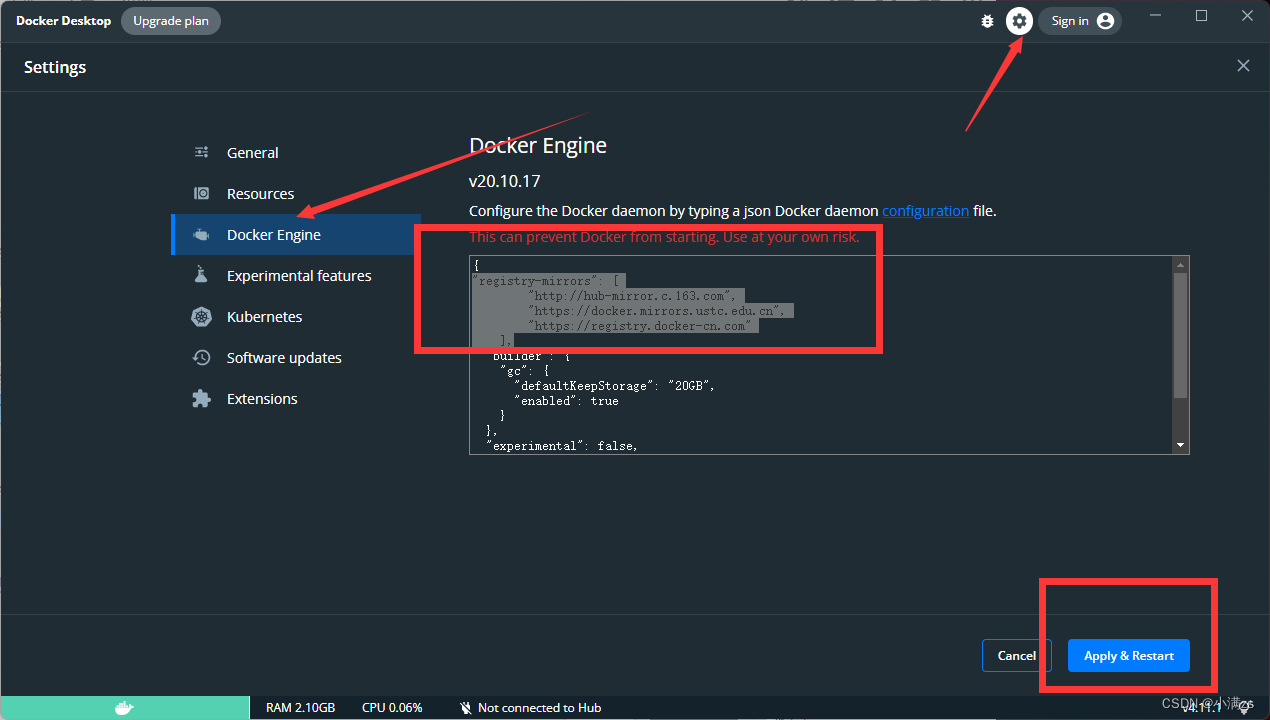Click the editor scrollbar down arrow
This screenshot has width=1270, height=720.
[1181, 444]
